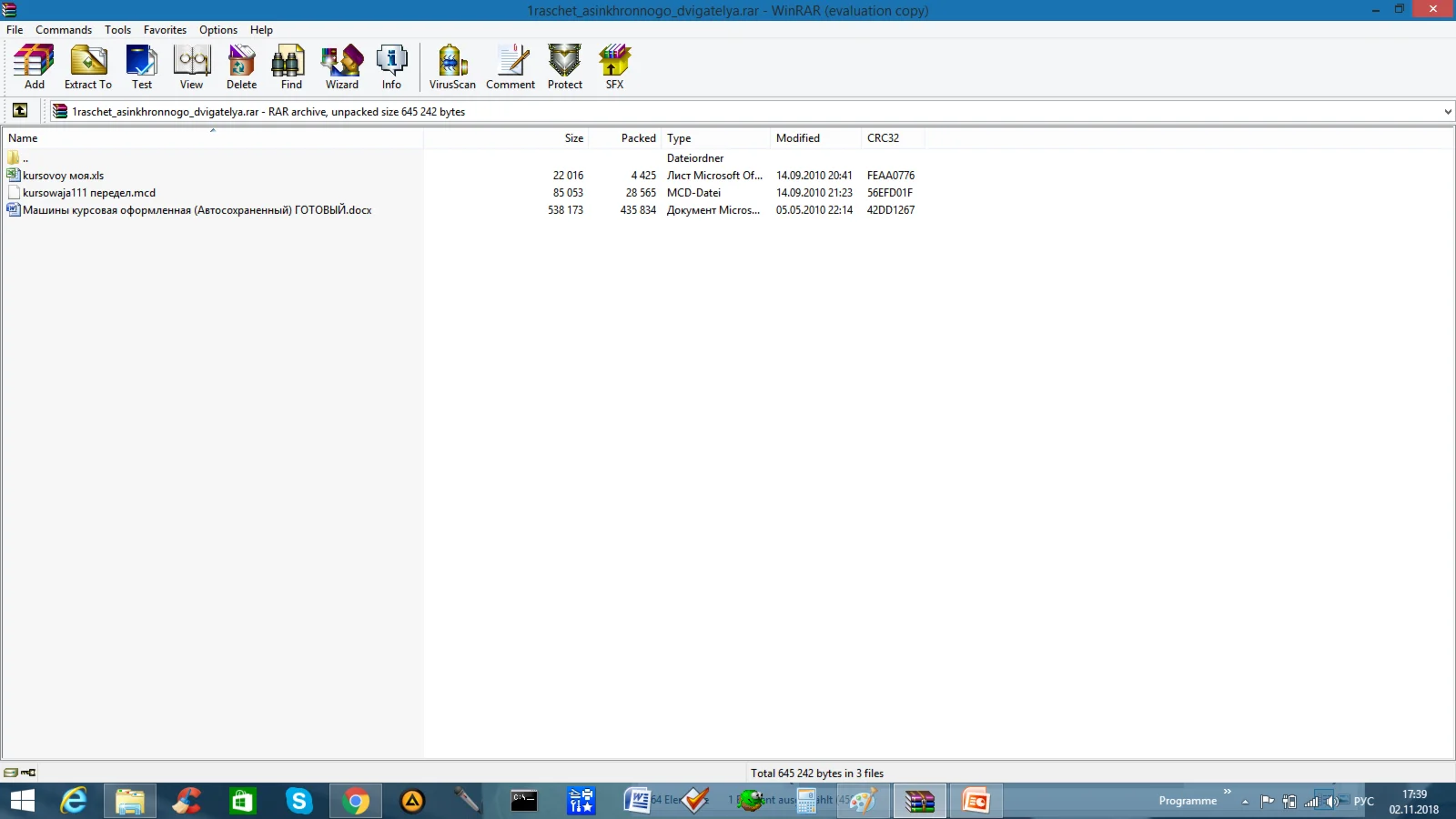Screen dimensions: 1456x819
Task: Open the Help menu
Action: pyautogui.click(x=261, y=30)
